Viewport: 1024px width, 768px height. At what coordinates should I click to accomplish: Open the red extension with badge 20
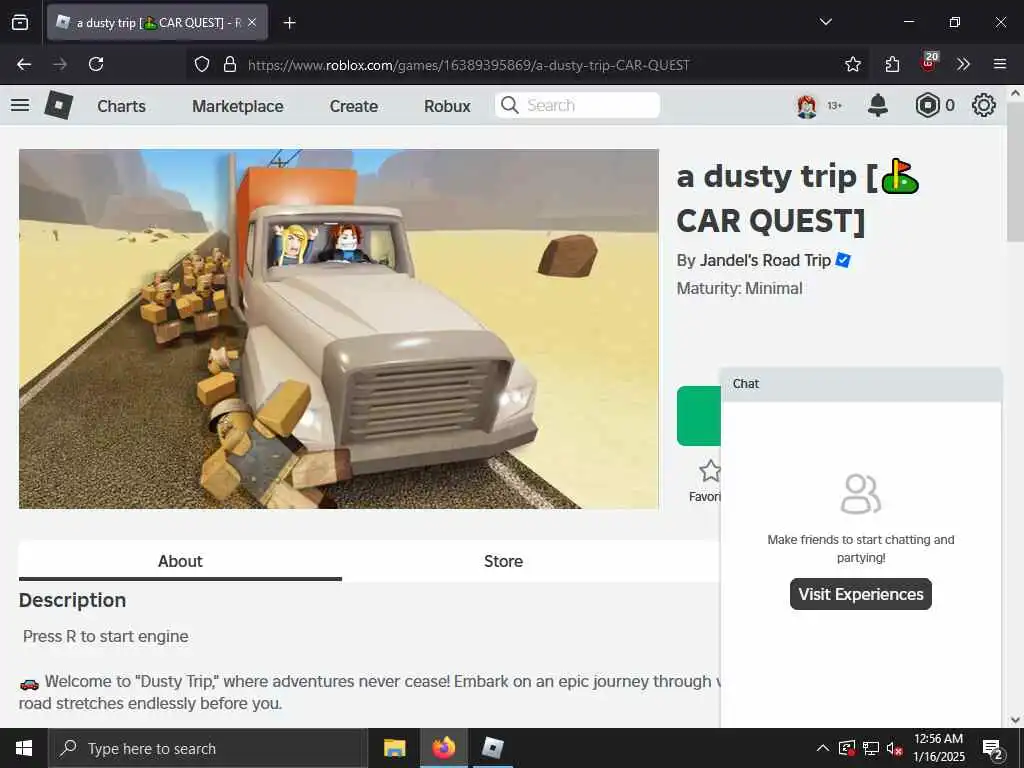click(x=929, y=63)
